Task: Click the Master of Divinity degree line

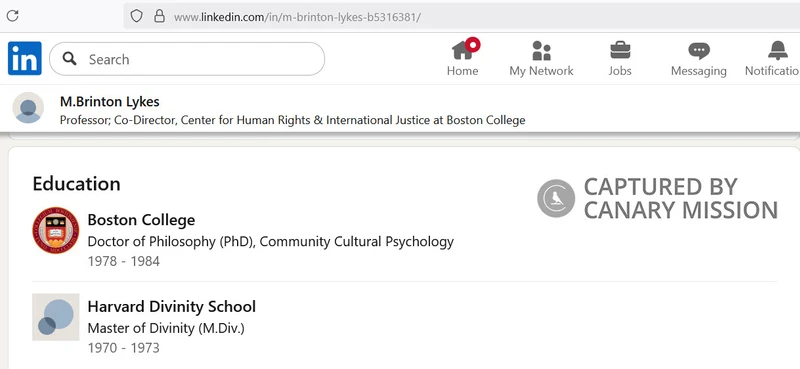Action: click(166, 328)
